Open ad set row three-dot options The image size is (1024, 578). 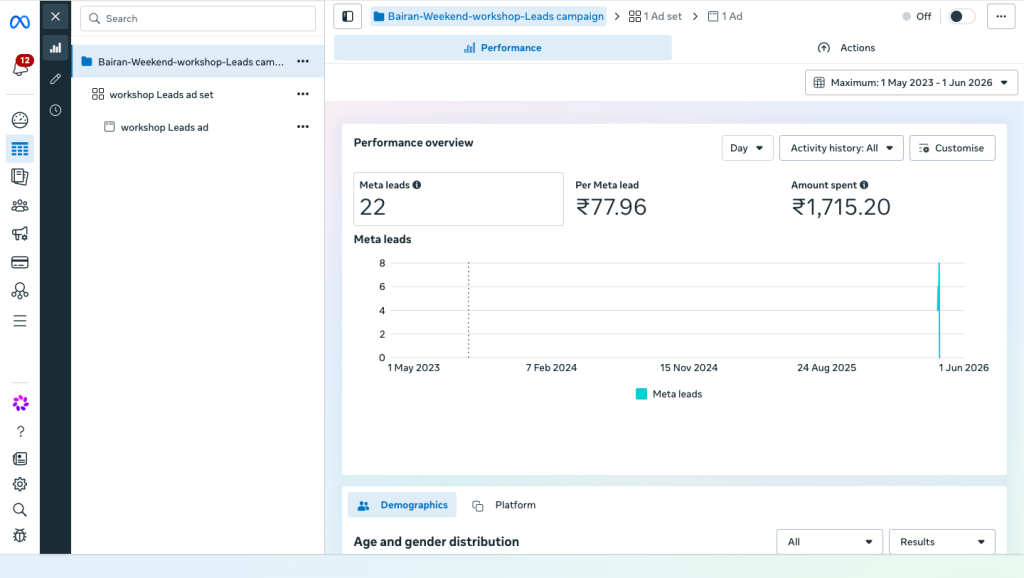click(303, 94)
